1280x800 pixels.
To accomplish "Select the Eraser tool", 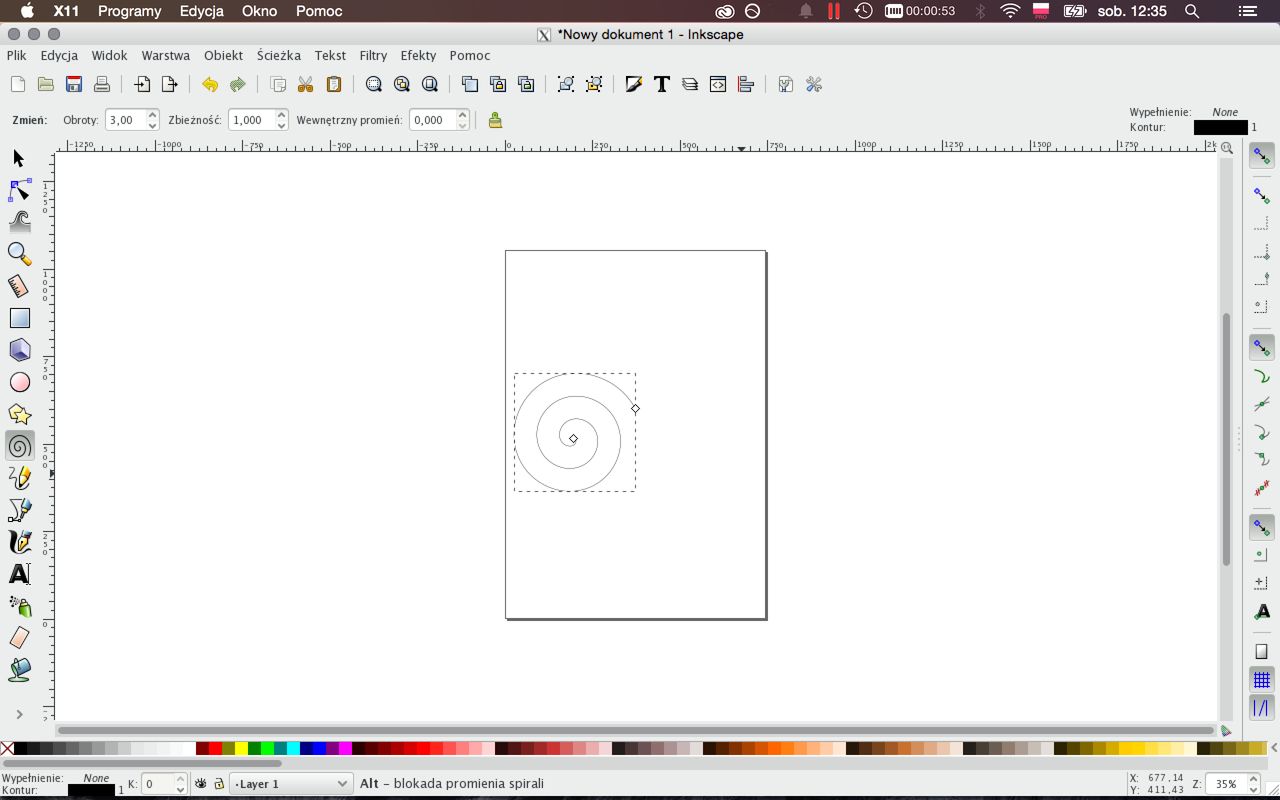I will [19, 638].
